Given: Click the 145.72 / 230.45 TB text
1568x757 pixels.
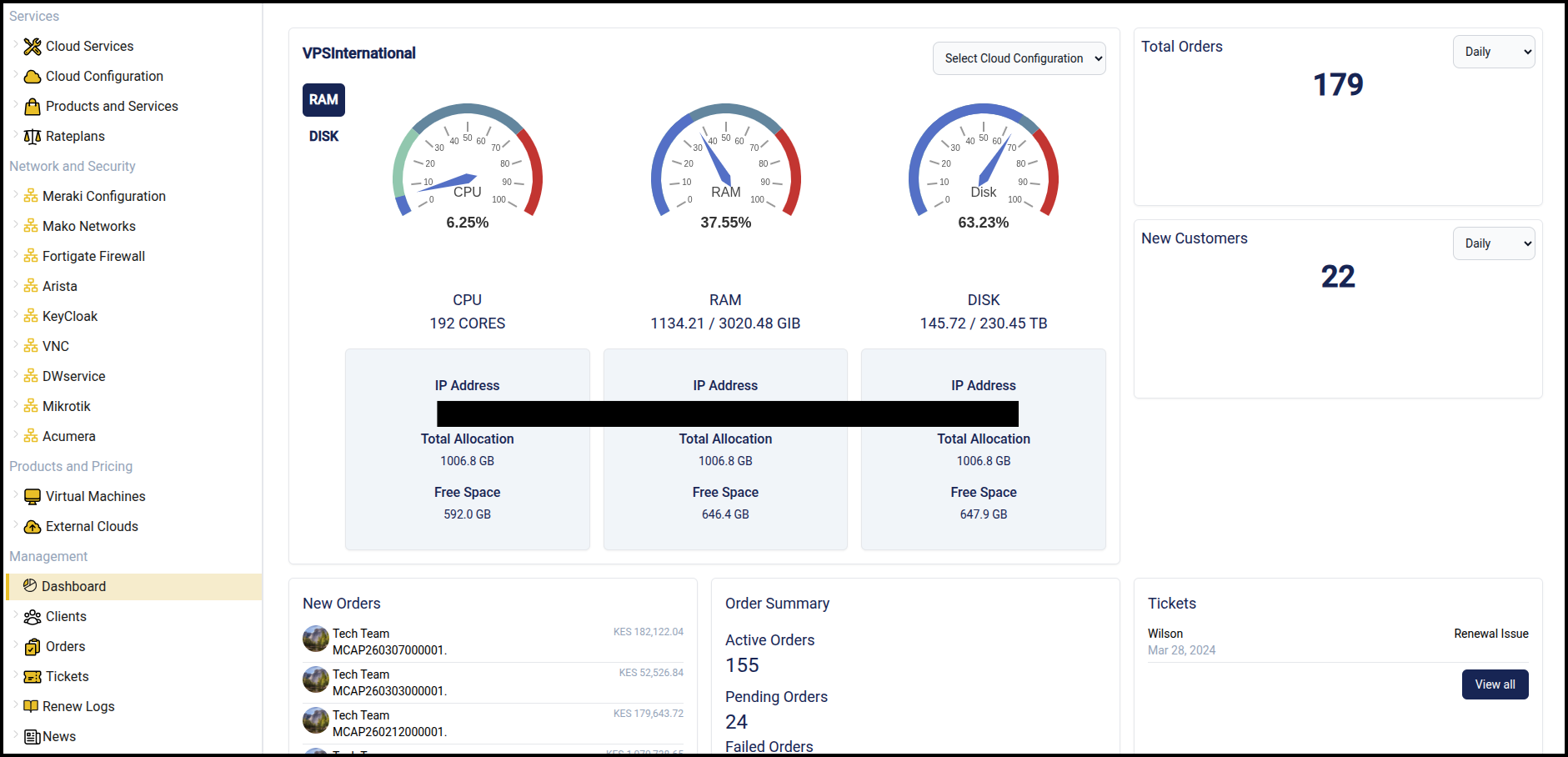Looking at the screenshot, I should (984, 323).
